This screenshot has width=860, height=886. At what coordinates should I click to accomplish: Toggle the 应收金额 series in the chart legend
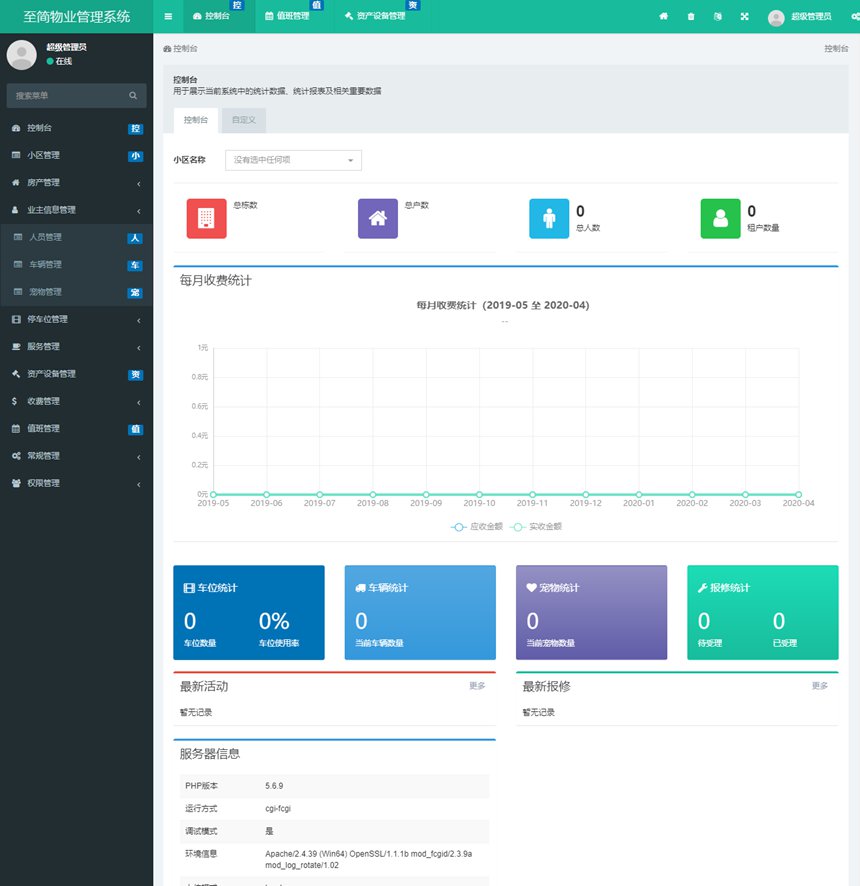(x=474, y=526)
